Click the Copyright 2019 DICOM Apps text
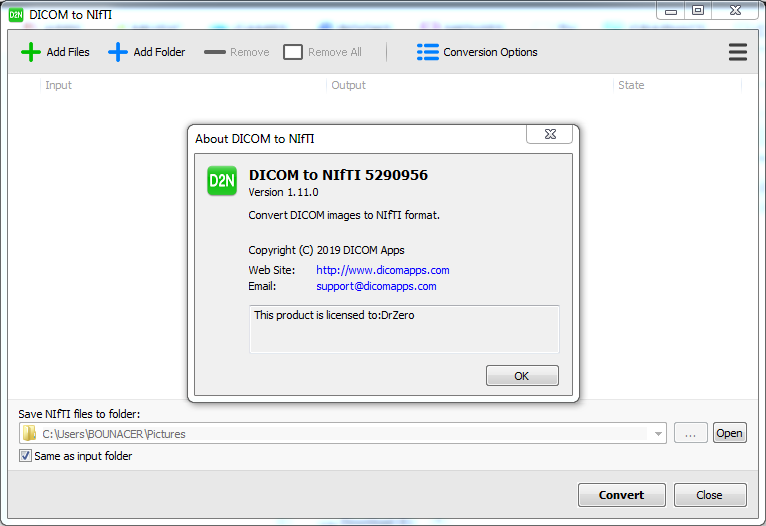The image size is (766, 526). [x=326, y=250]
